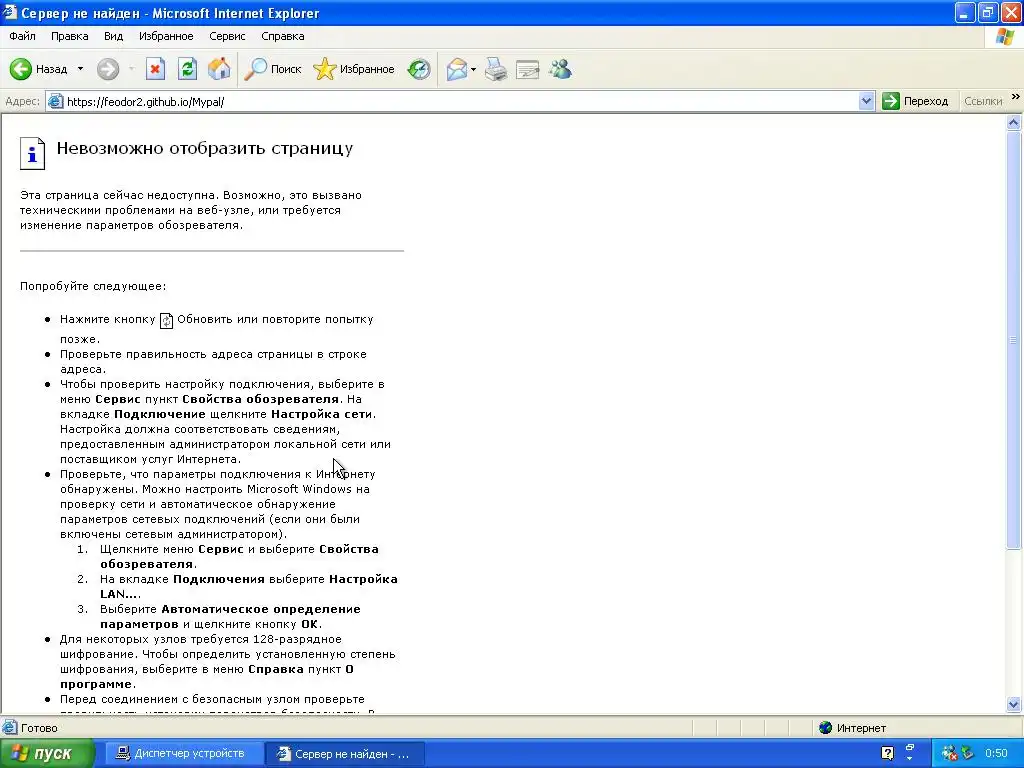This screenshot has height=768, width=1024.
Task: Click the scrollbar down arrow
Action: click(x=1014, y=704)
